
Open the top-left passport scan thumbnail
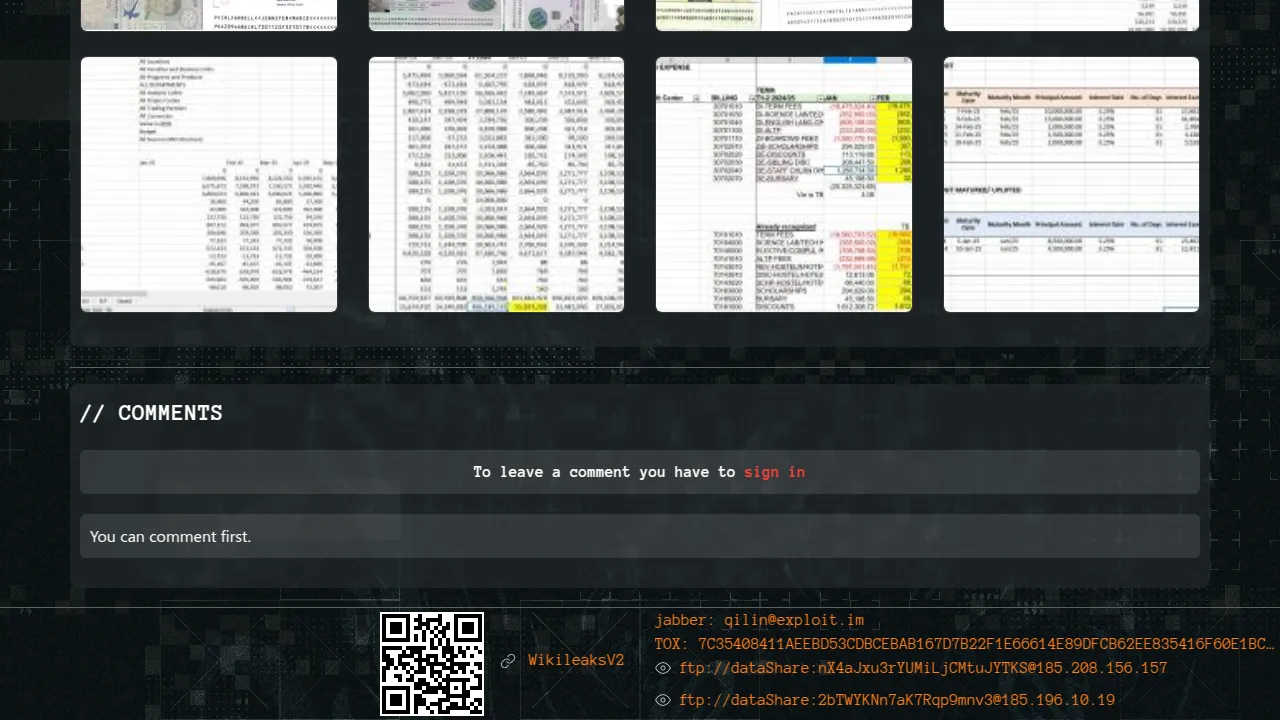point(209,14)
